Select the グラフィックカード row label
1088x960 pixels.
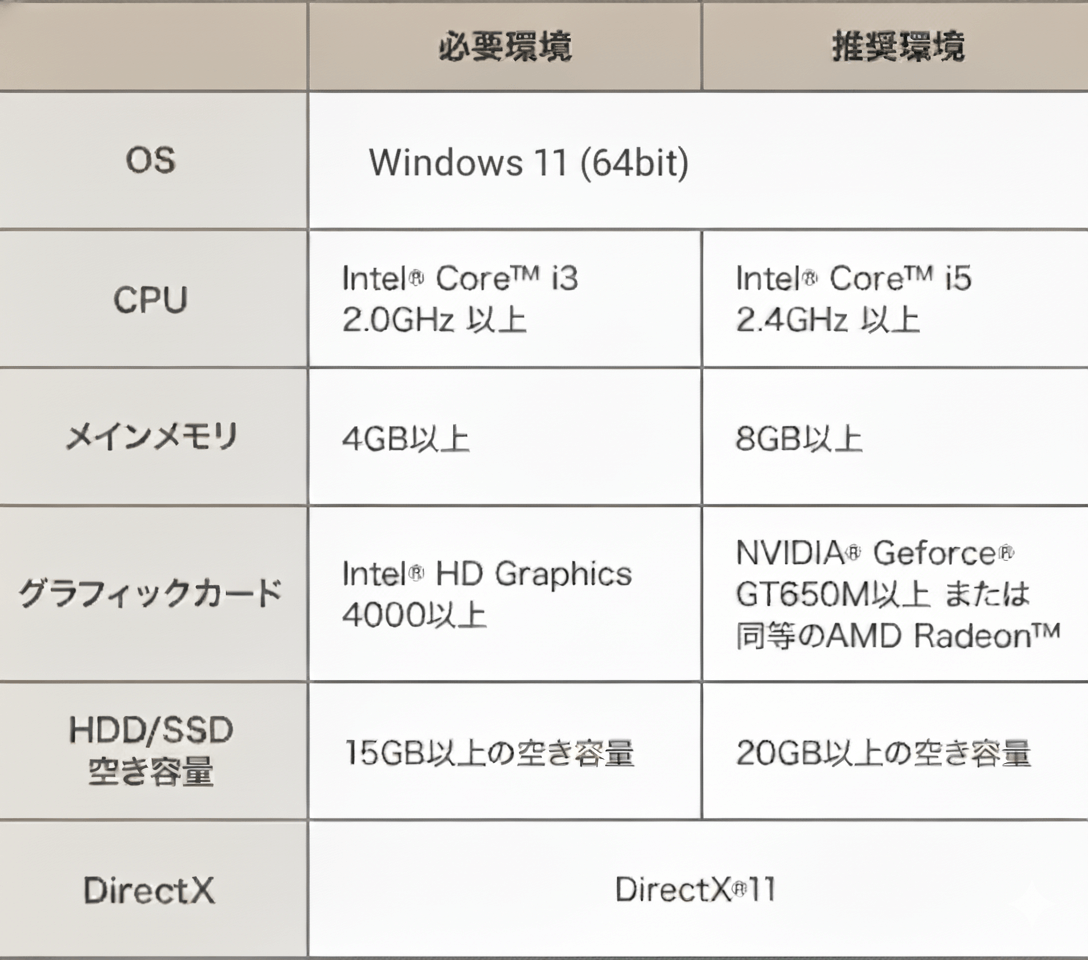150,594
